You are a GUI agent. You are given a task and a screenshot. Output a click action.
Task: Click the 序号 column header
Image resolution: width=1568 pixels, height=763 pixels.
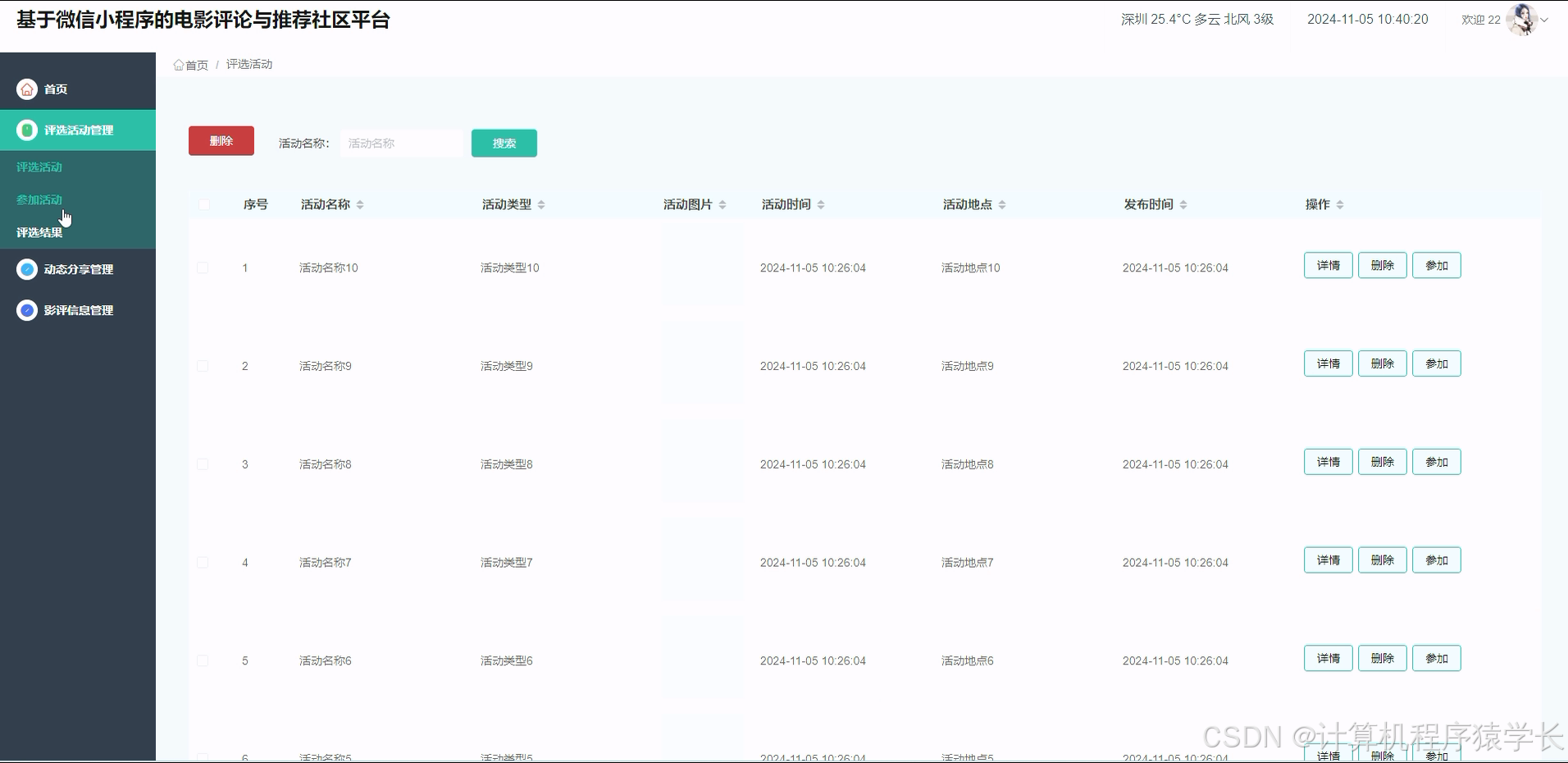(256, 204)
